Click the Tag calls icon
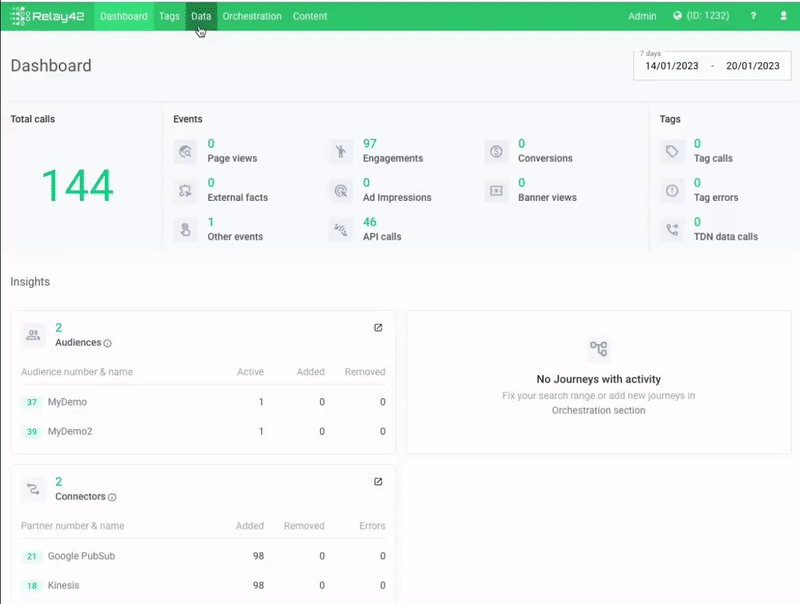 tap(672, 152)
